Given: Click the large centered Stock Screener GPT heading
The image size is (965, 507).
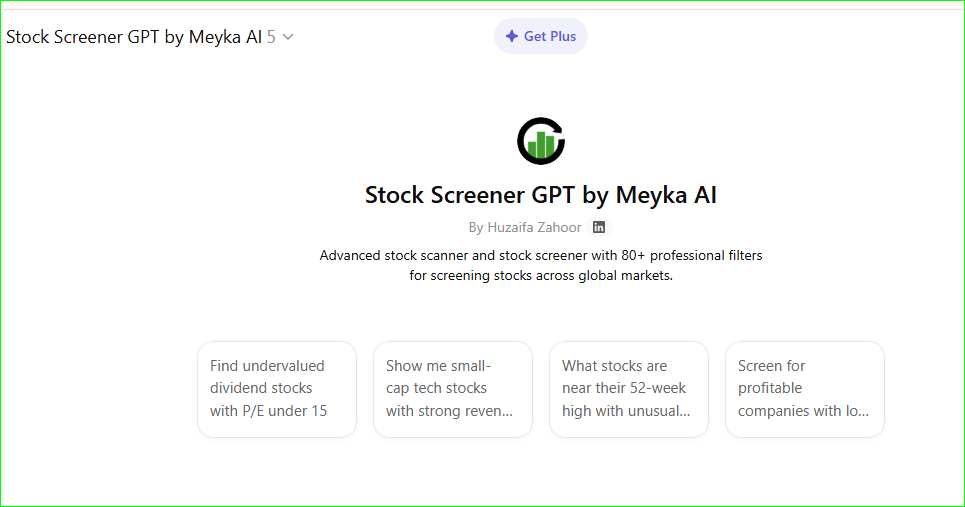Looking at the screenshot, I should tap(541, 194).
